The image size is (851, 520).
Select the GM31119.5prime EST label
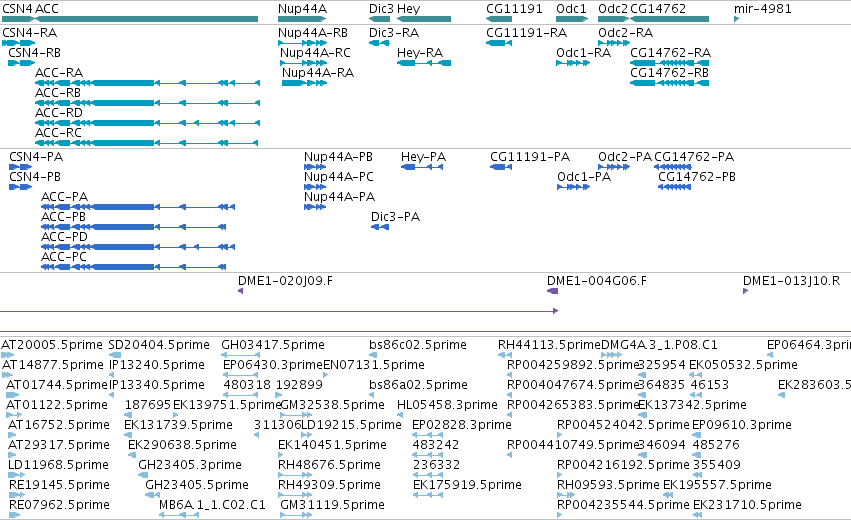point(333,505)
